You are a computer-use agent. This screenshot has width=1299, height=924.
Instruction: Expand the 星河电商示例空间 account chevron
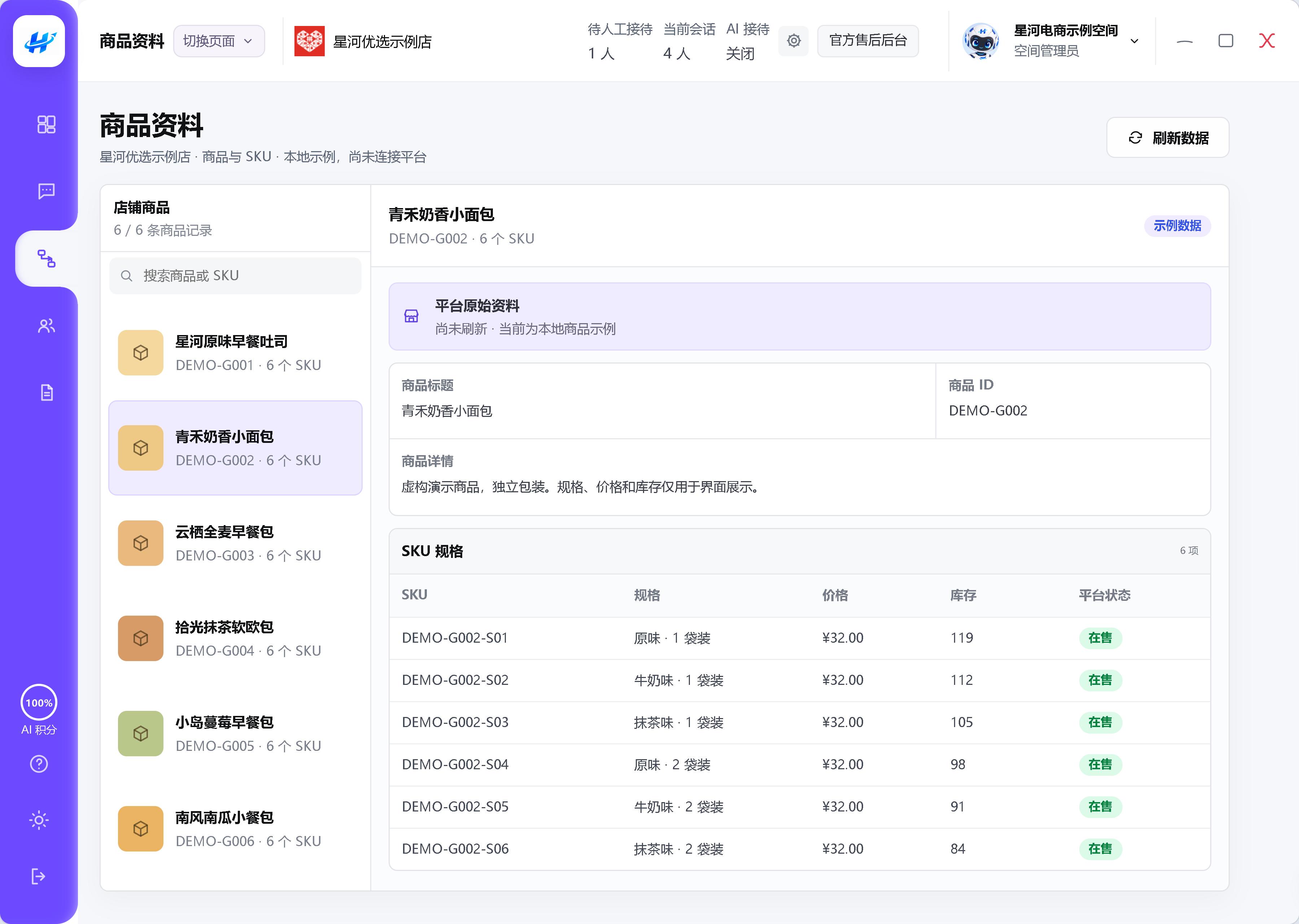1134,41
